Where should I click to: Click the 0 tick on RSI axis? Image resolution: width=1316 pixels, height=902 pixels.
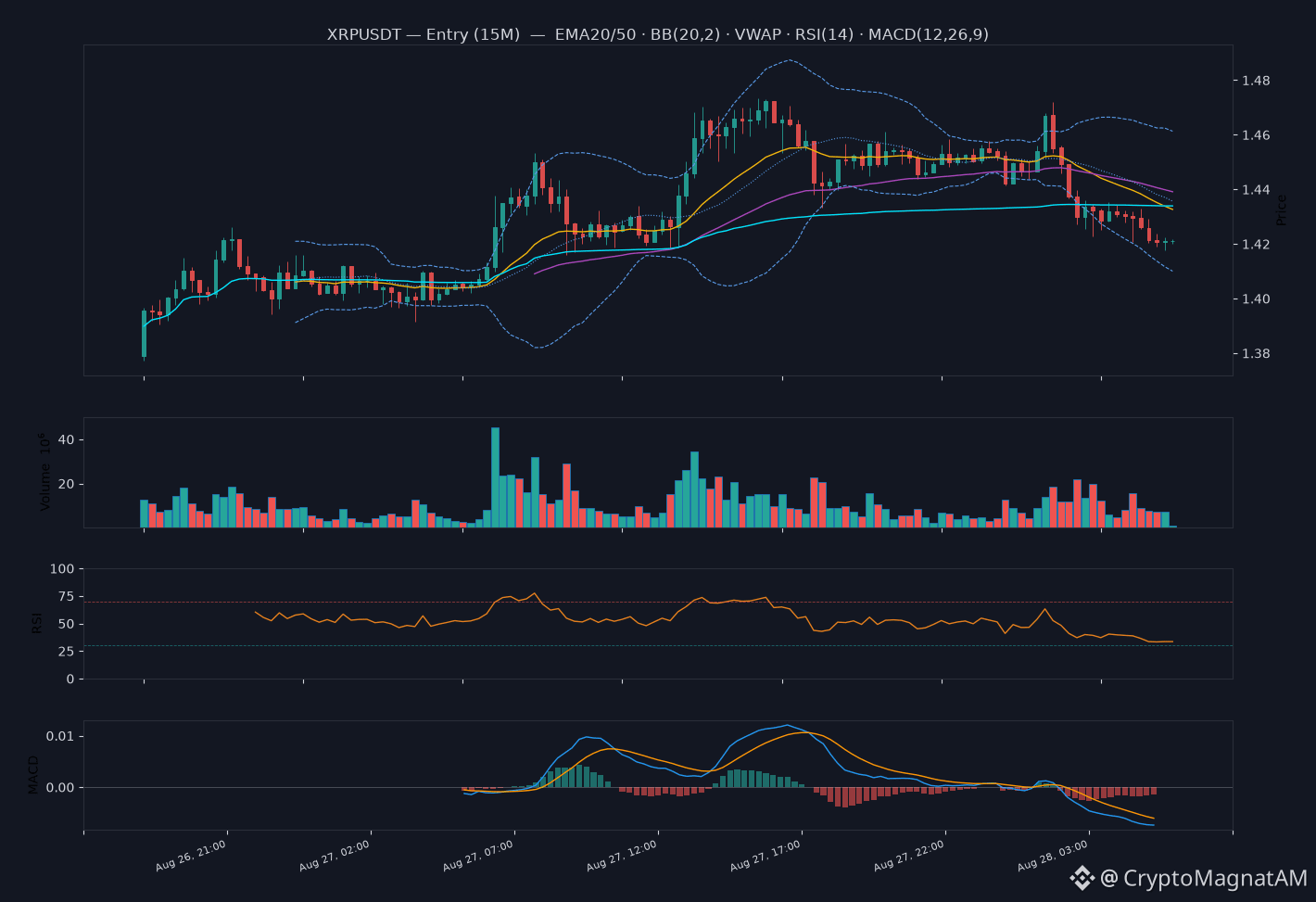tap(71, 680)
